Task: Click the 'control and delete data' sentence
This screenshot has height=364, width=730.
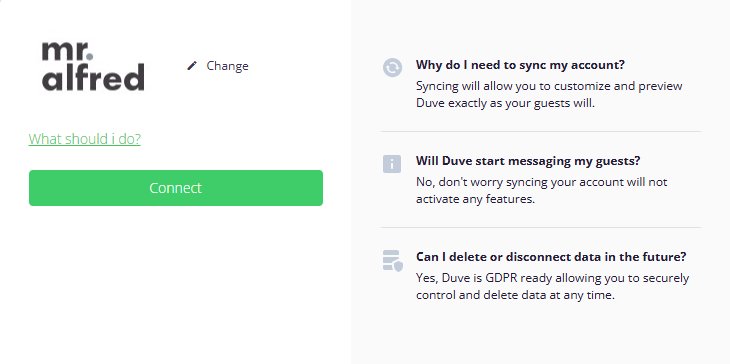Action: 515,295
